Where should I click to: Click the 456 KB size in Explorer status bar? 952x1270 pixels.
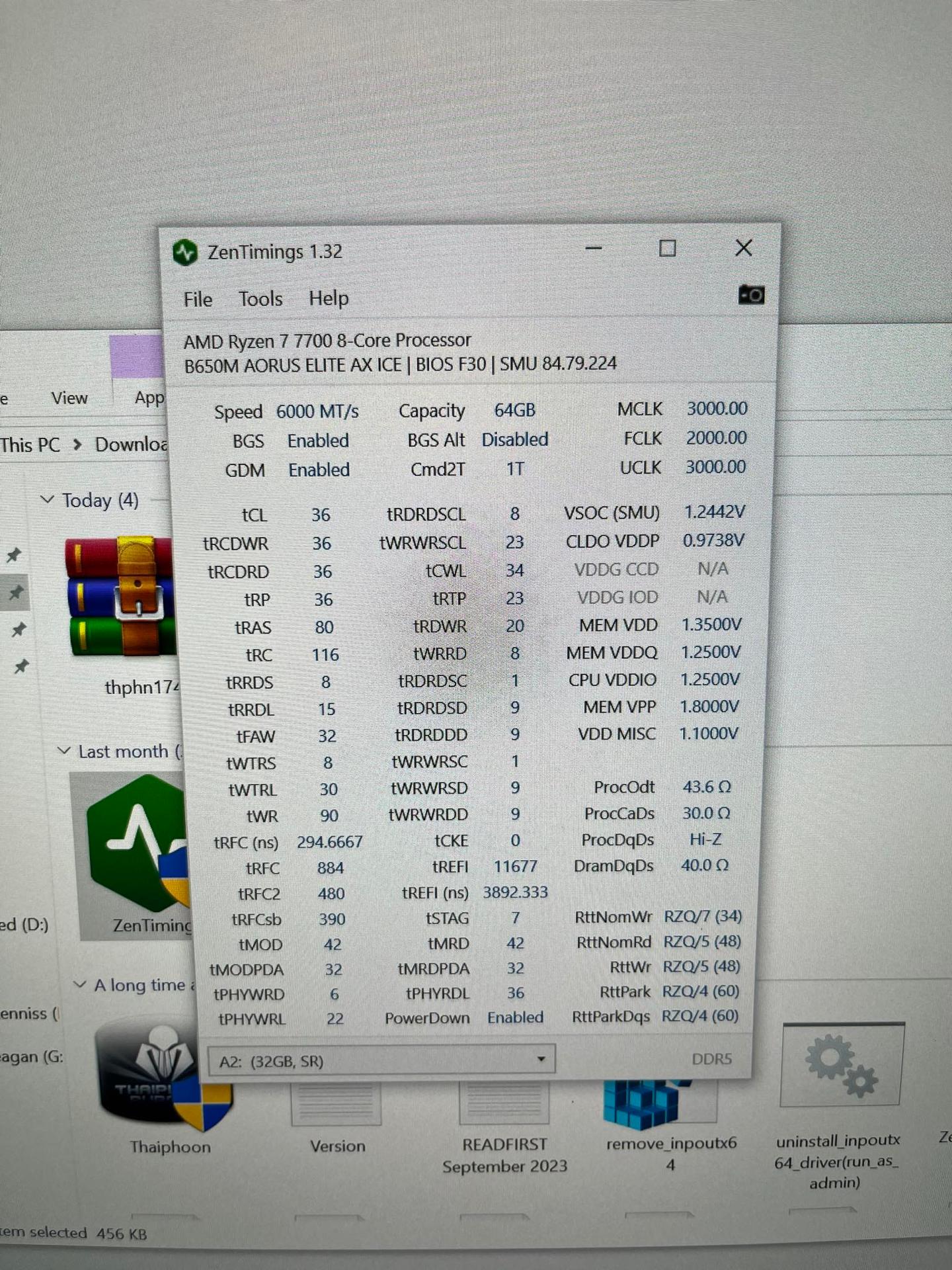click(x=122, y=1234)
